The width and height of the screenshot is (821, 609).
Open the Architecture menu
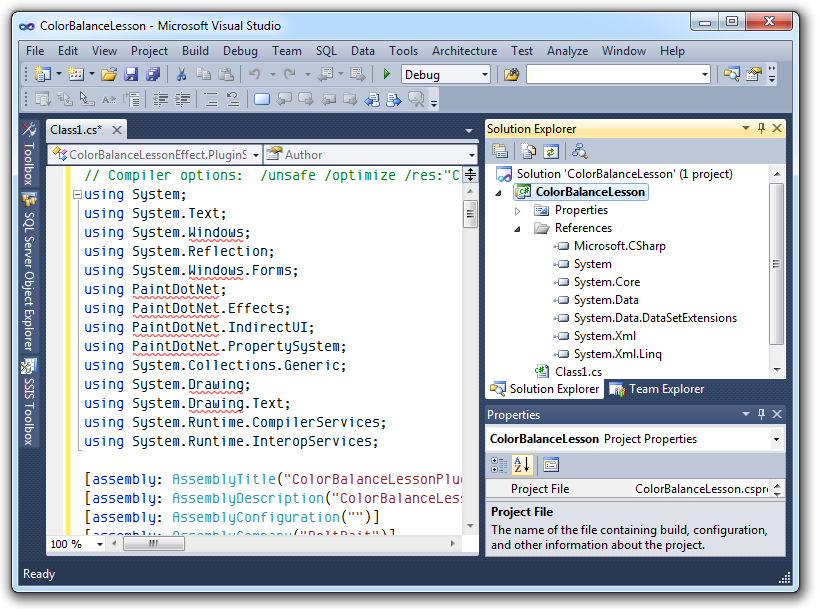pos(464,51)
